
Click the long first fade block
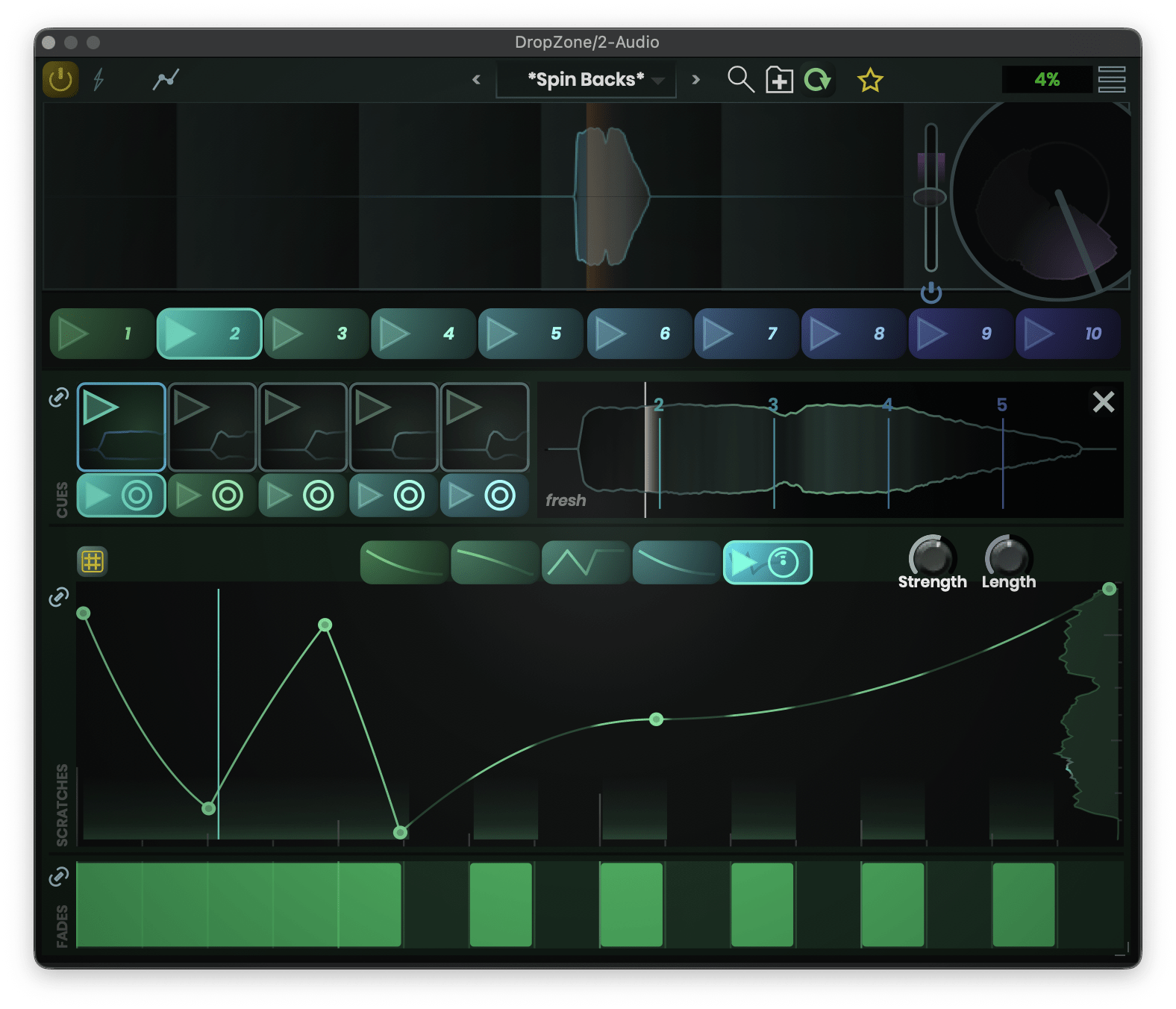click(239, 905)
